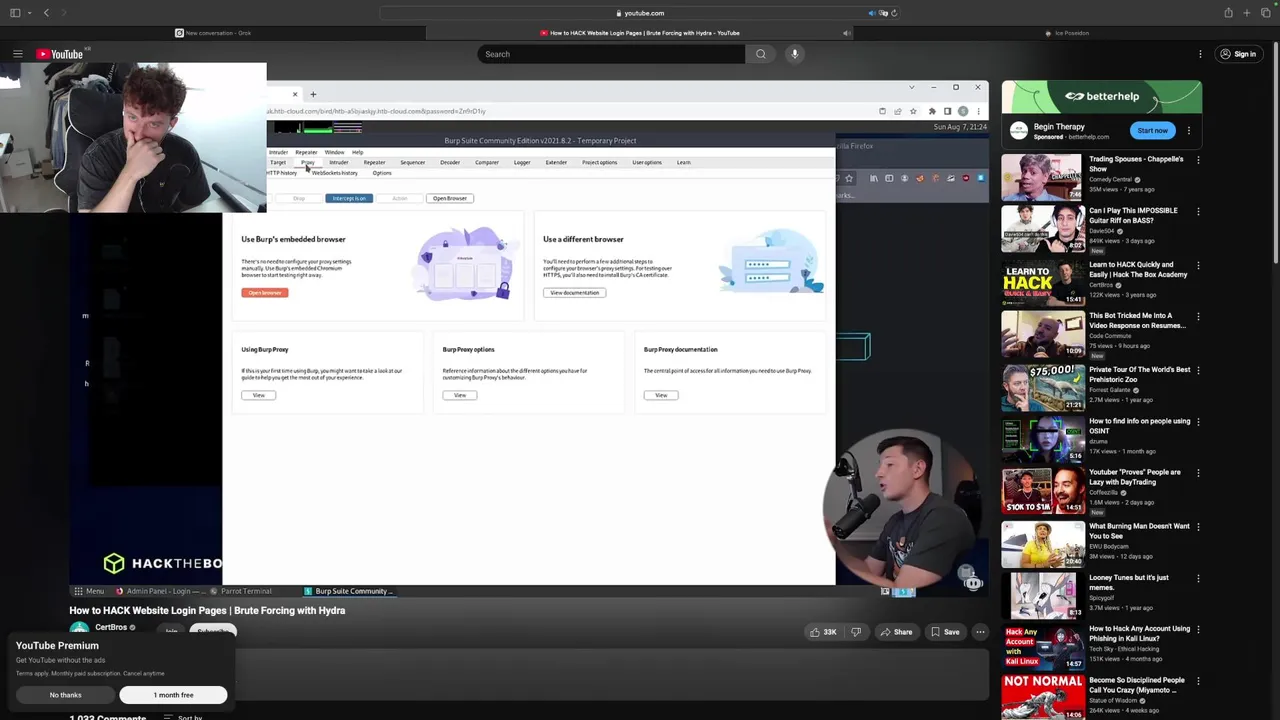The image size is (1280, 720).
Task: Open the YouTube hamburger guide menu
Action: tap(17, 54)
